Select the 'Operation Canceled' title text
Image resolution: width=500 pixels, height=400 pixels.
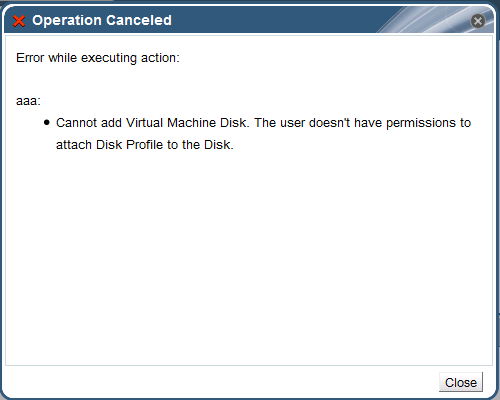pos(102,20)
